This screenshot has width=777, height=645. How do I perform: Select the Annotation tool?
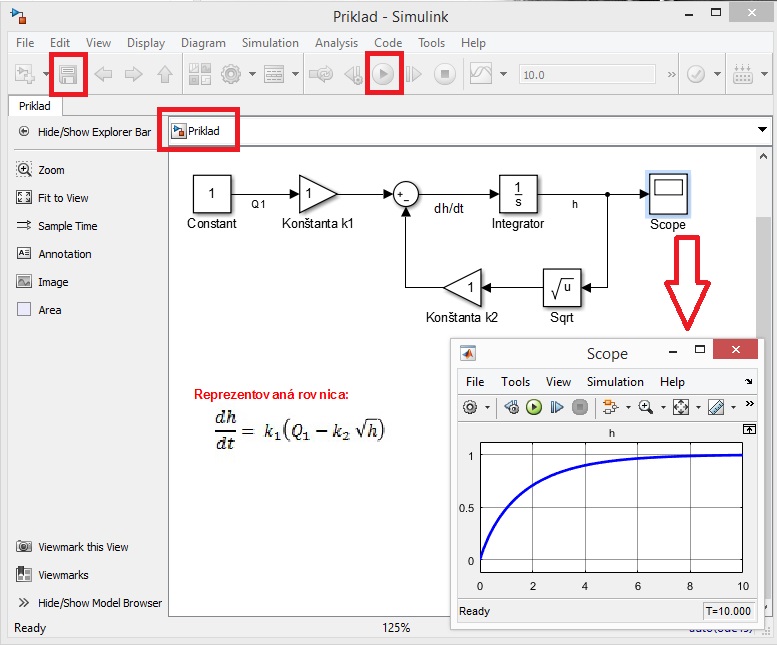[x=54, y=254]
